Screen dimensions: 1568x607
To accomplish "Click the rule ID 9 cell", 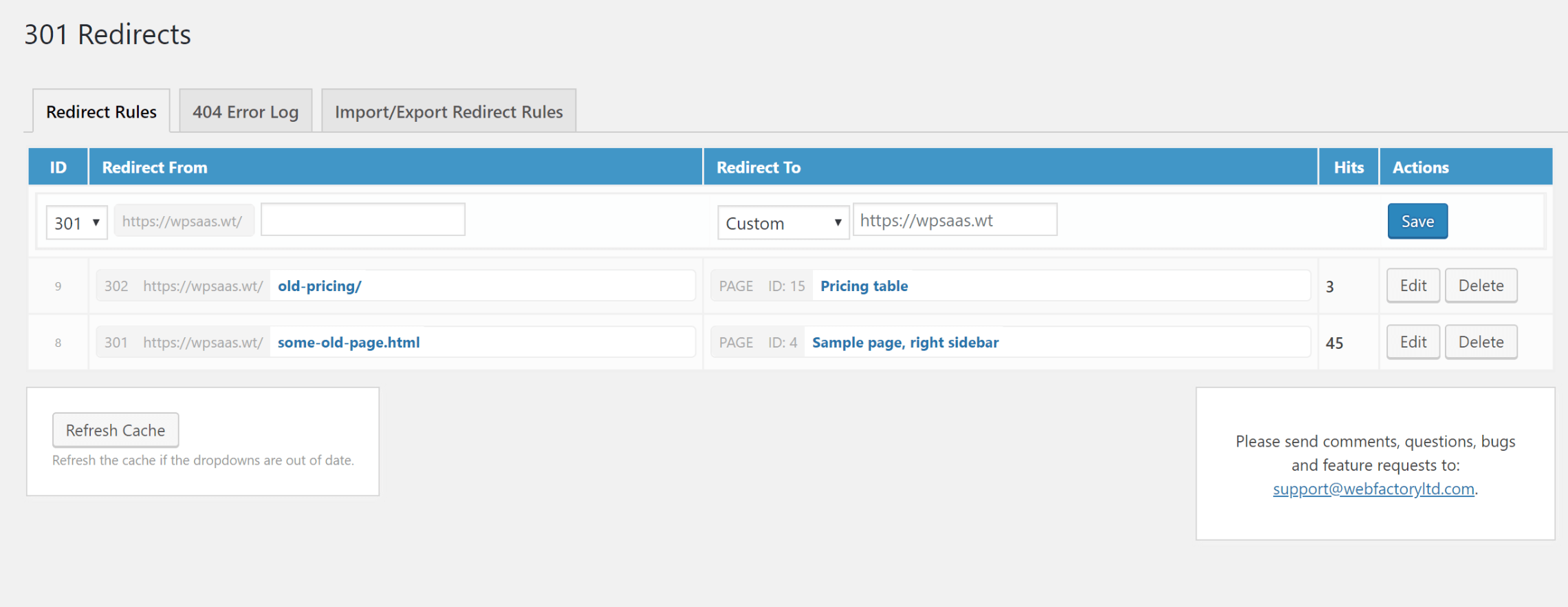I will click(x=58, y=286).
